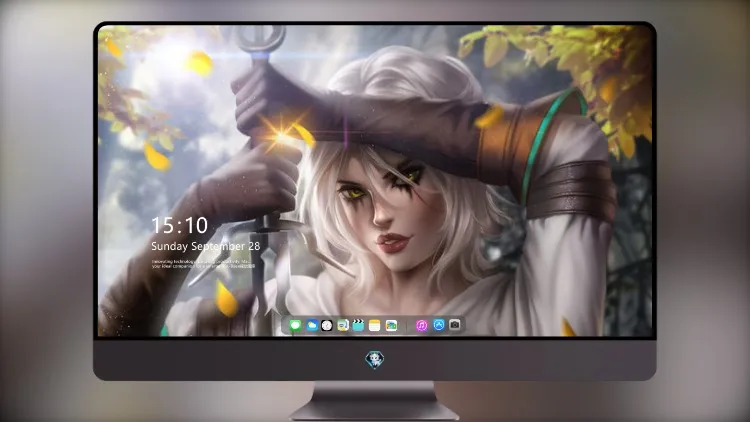This screenshot has width=750, height=422.
Task: Open the Maps app icon
Action: [342, 326]
